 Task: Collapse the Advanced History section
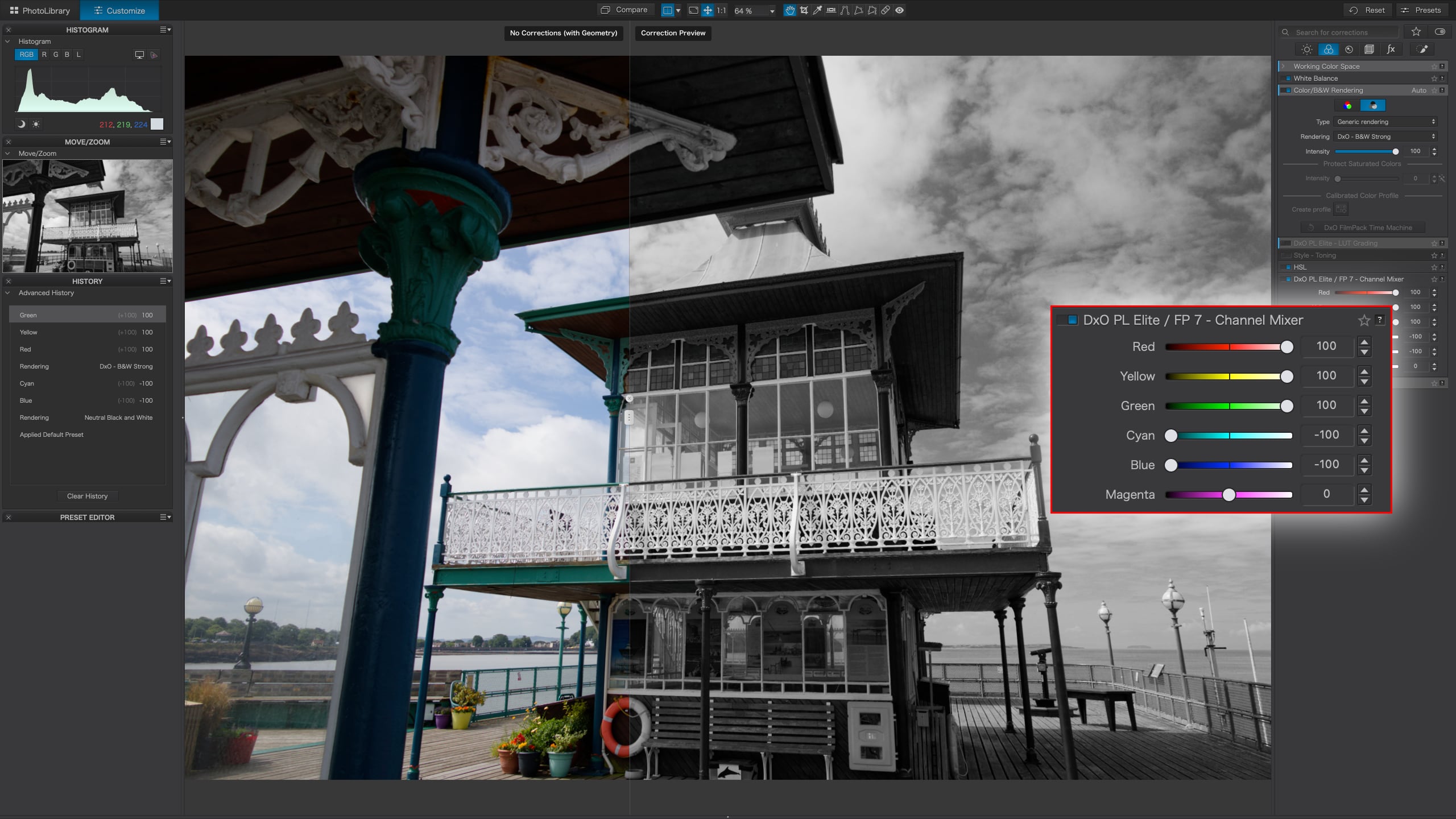click(9, 293)
